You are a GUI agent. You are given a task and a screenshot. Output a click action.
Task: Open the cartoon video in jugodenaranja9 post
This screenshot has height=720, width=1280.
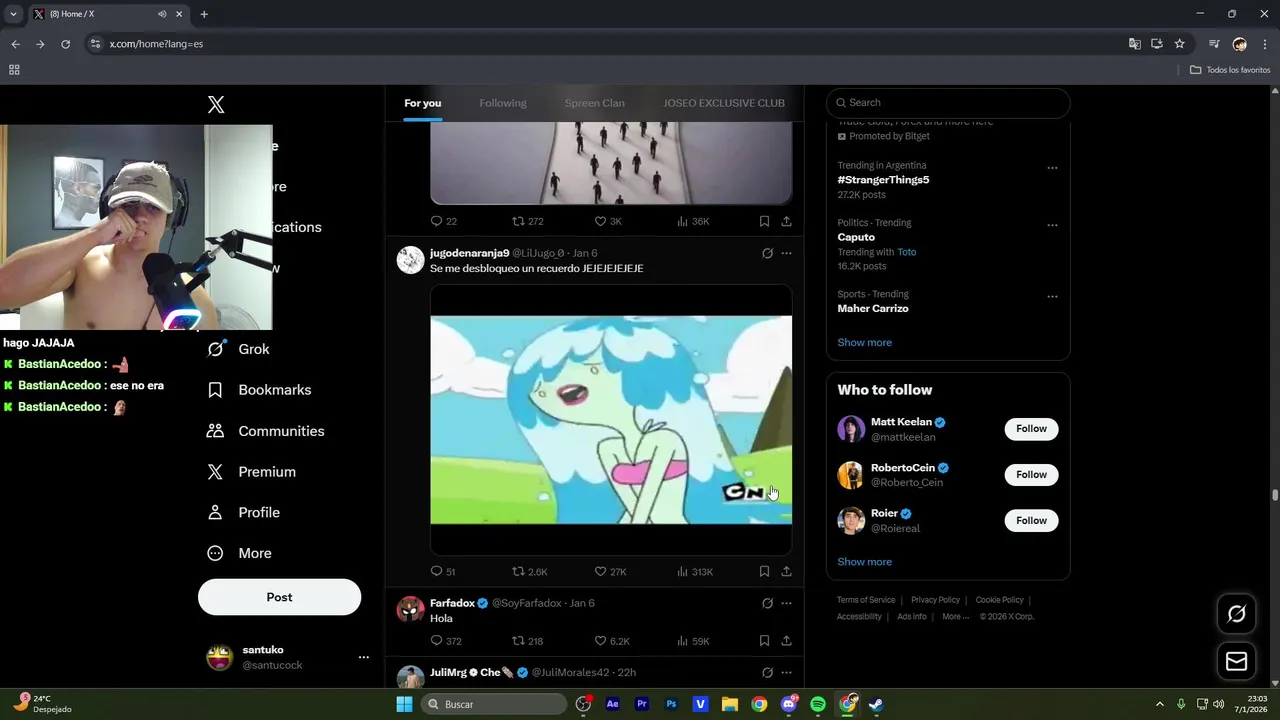coord(611,420)
